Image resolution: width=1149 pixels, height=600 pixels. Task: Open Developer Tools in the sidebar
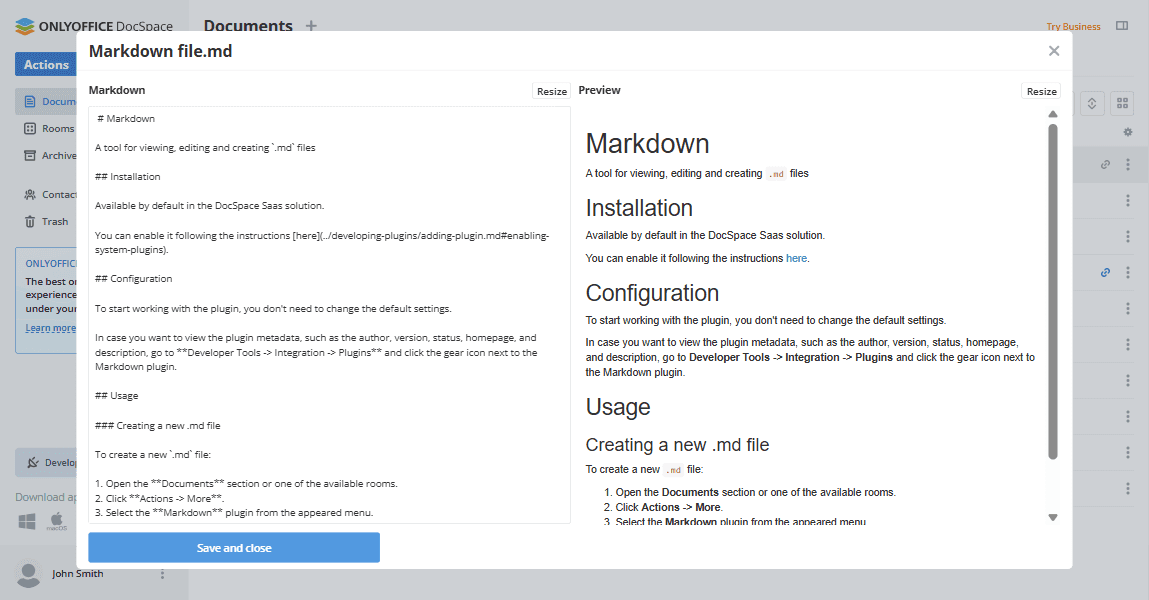[x=45, y=462]
